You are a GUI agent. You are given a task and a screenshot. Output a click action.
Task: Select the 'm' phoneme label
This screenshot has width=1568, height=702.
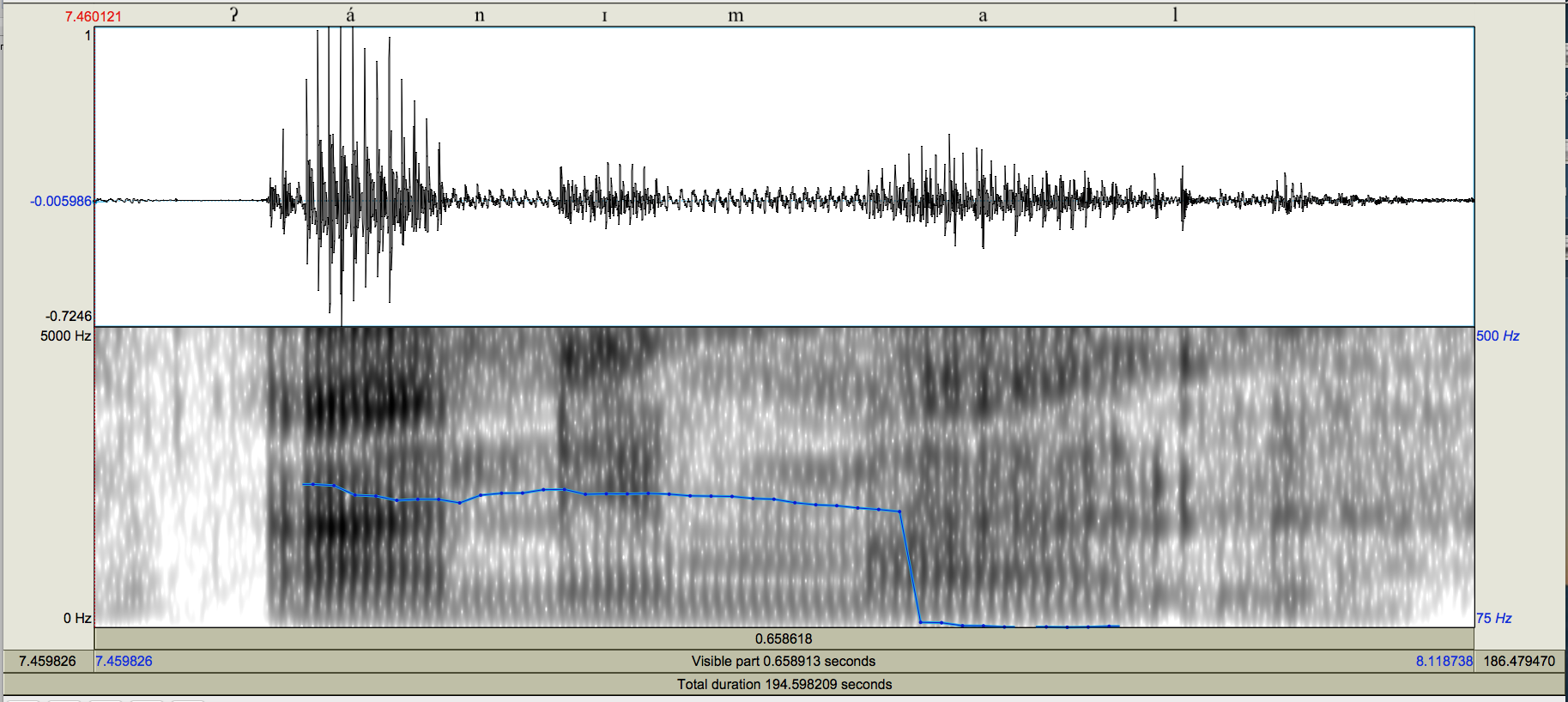(736, 15)
